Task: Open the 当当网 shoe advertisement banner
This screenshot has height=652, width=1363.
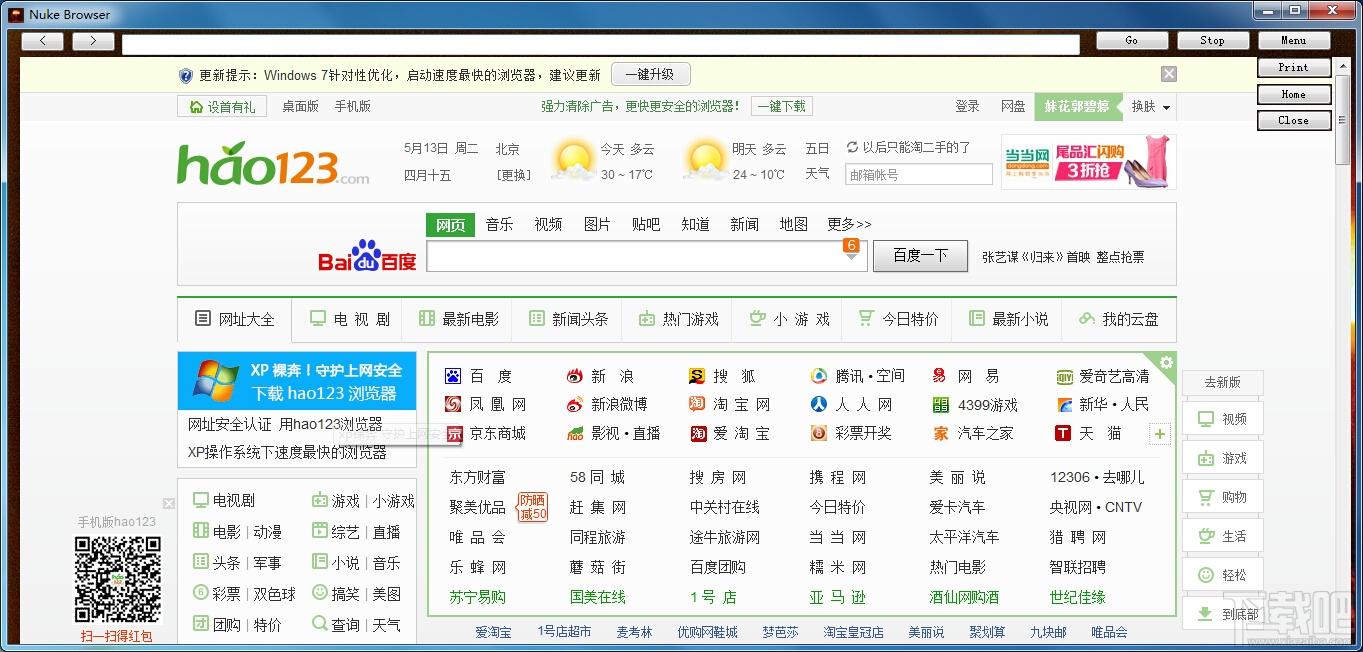Action: 1088,161
